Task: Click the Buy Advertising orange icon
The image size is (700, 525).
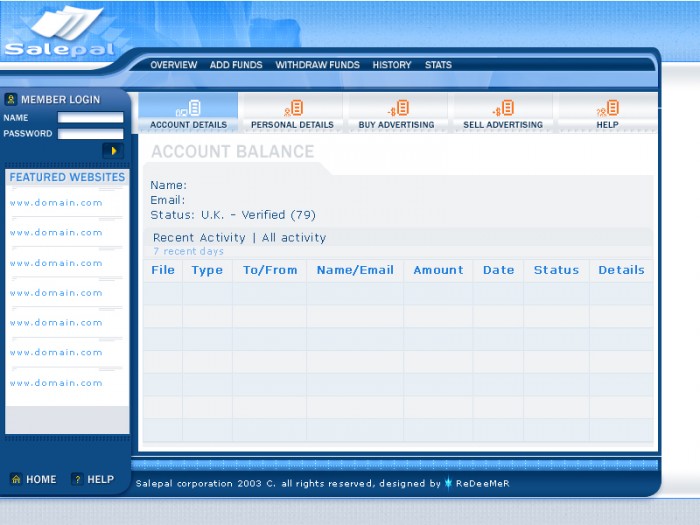Action: click(x=398, y=108)
